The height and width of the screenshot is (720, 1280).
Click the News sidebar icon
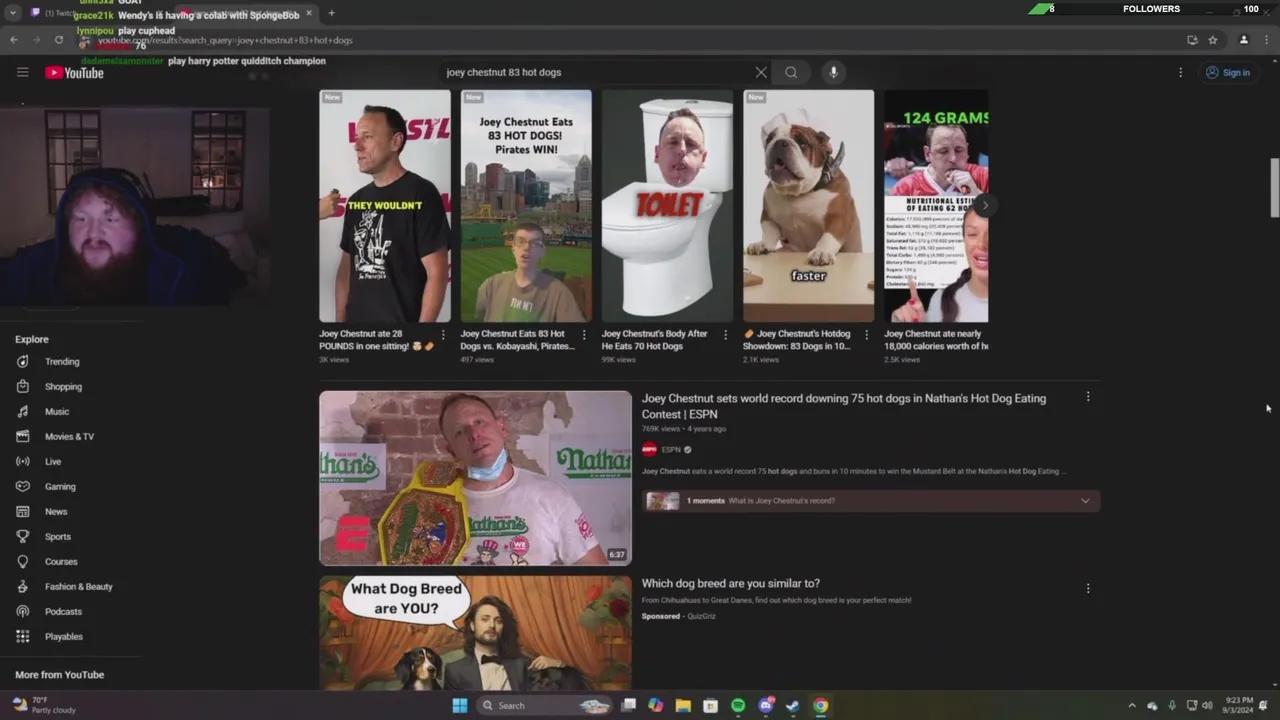point(23,511)
